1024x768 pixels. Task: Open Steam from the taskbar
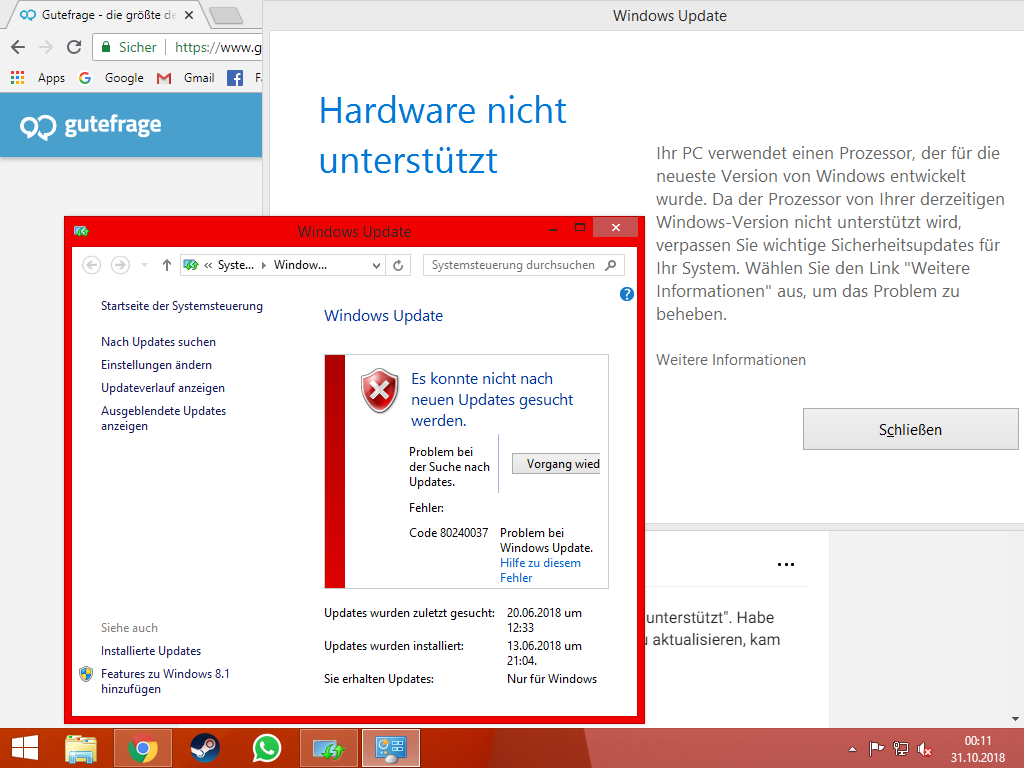205,748
